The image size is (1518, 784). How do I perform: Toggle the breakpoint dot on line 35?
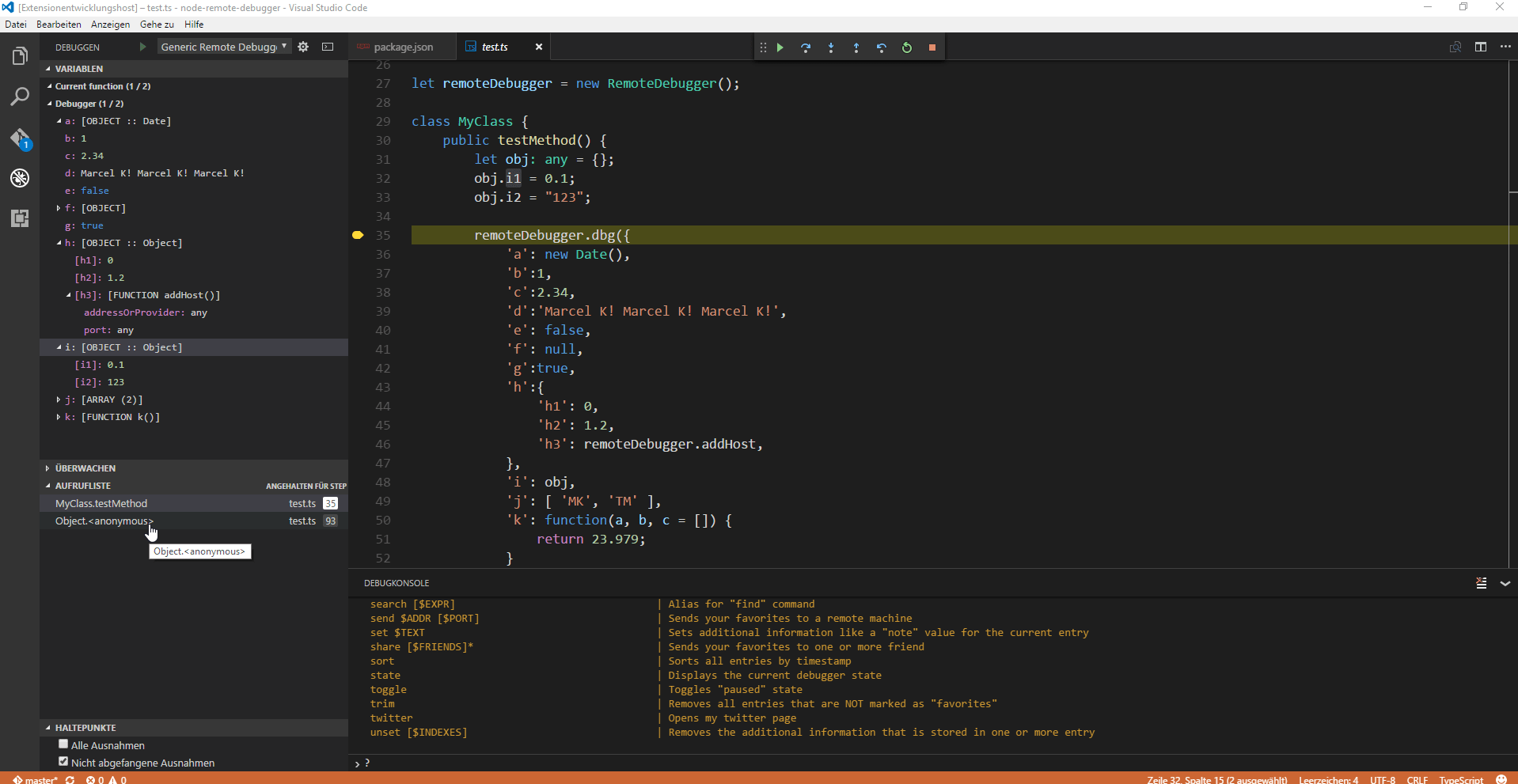tap(358, 235)
